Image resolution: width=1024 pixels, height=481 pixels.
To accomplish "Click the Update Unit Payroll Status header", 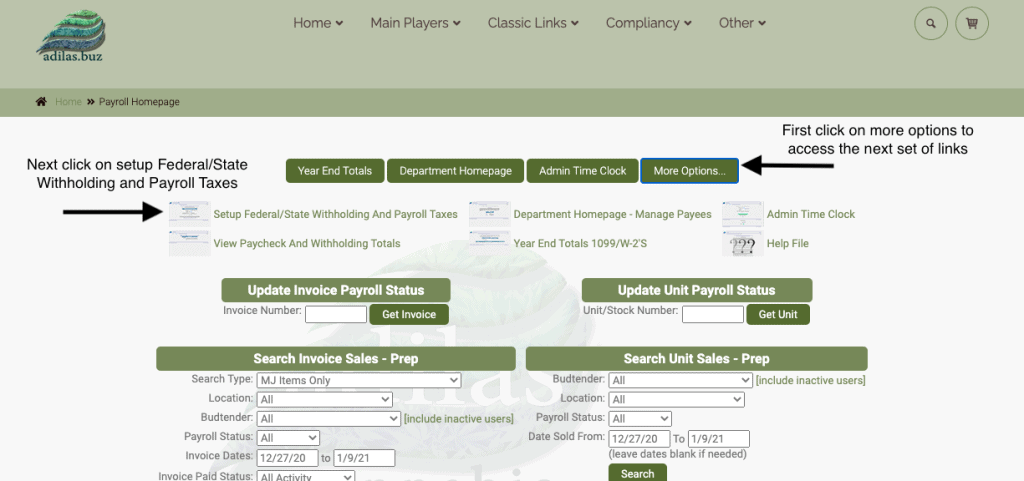I will (x=697, y=290).
